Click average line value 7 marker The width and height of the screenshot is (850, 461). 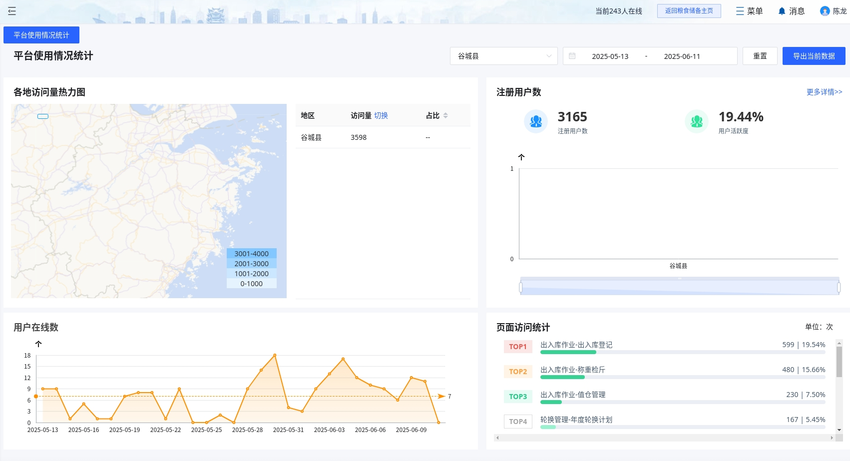pyautogui.click(x=449, y=396)
